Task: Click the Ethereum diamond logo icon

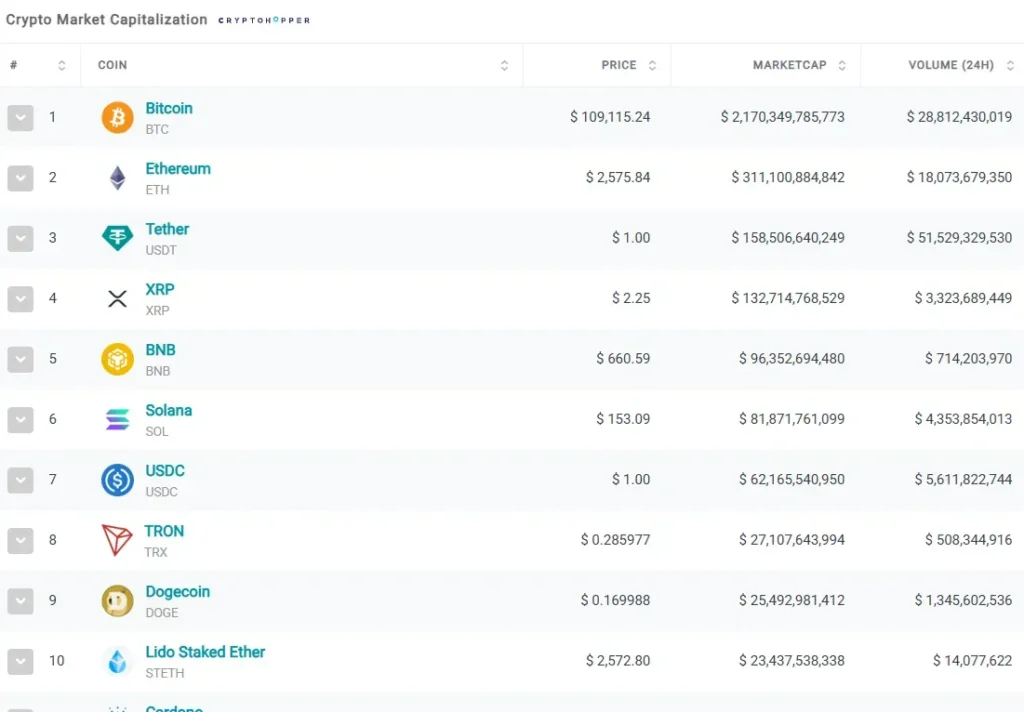Action: (x=117, y=178)
